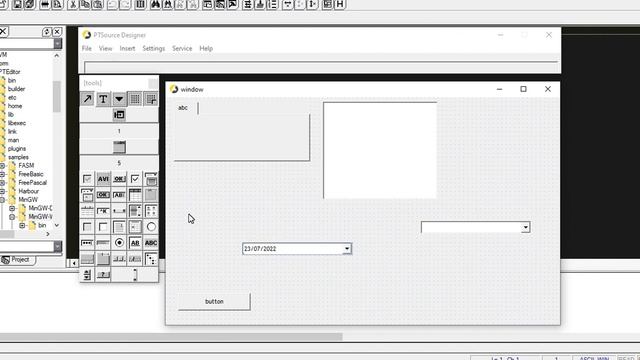Expand the FASM folder node
The width and height of the screenshot is (640, 360).
click(x=2, y=166)
